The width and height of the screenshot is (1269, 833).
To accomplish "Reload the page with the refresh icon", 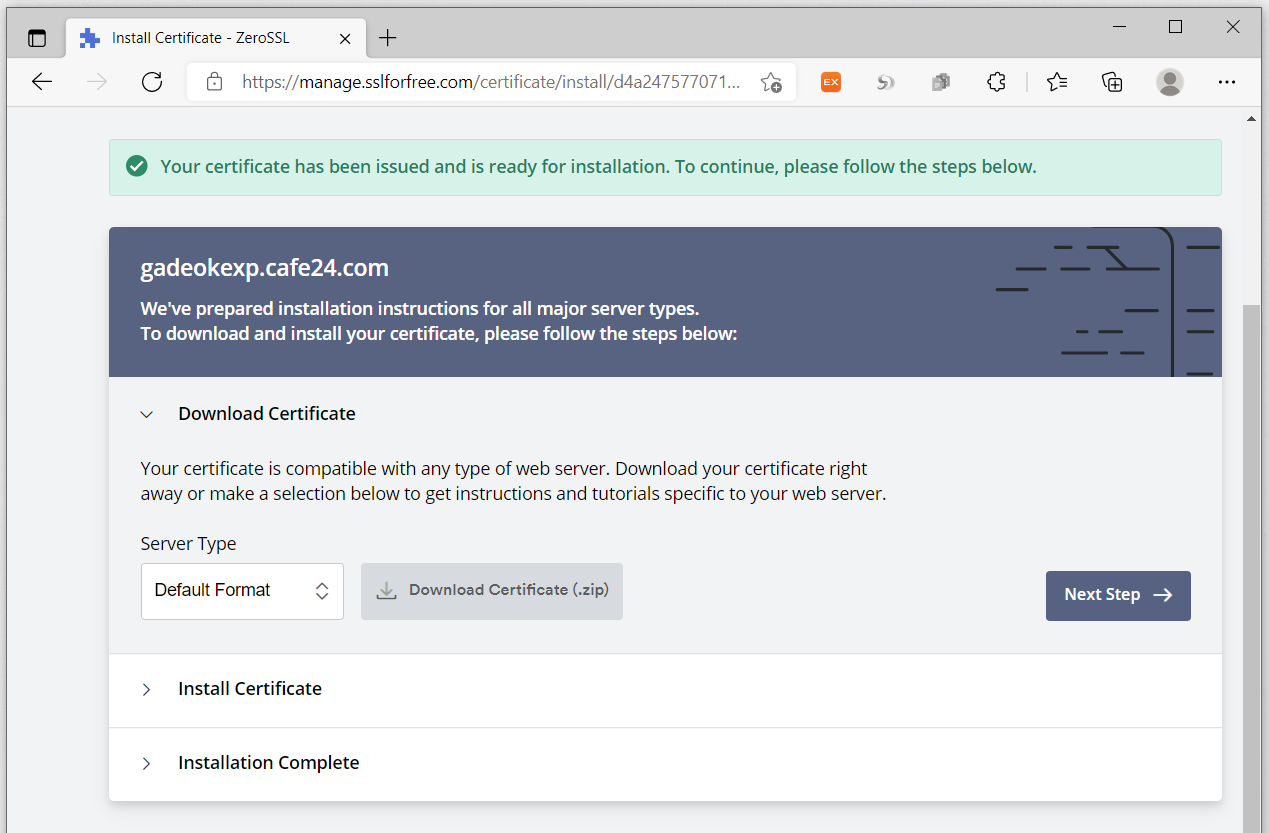I will click(x=152, y=82).
